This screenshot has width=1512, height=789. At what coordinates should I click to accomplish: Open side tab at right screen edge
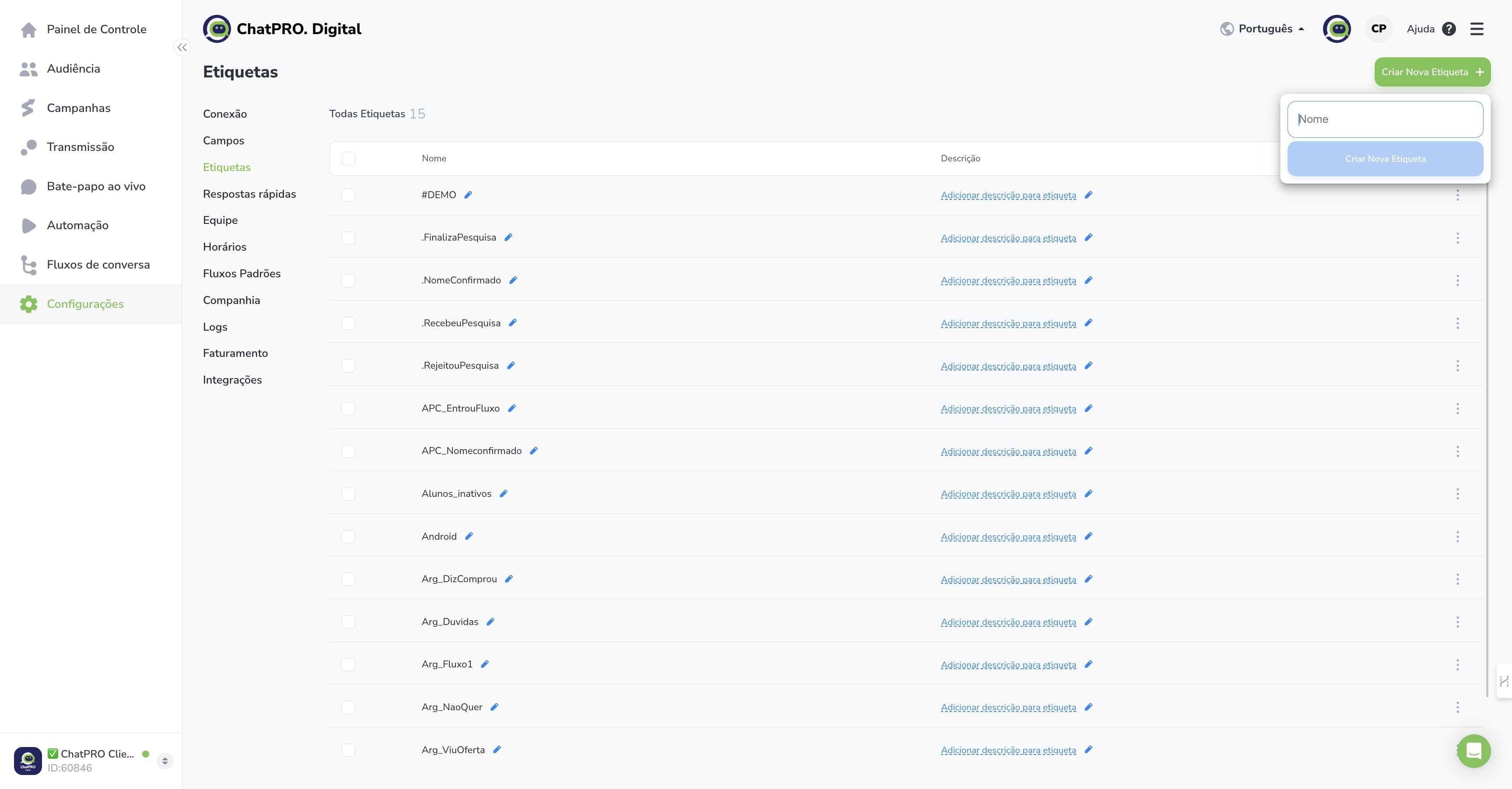point(1505,681)
